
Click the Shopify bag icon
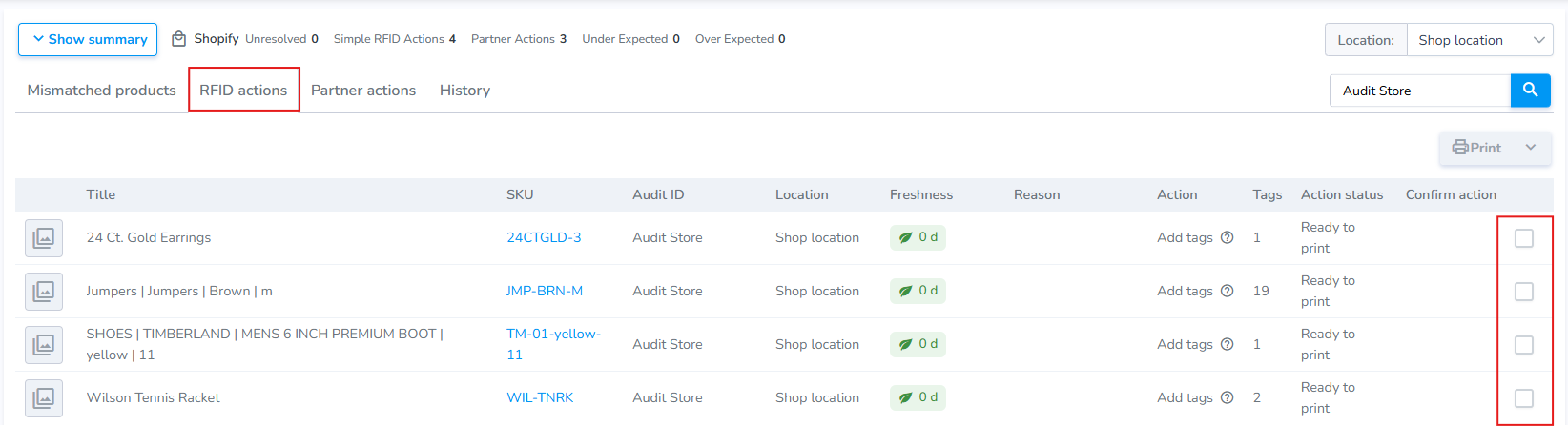point(178,39)
